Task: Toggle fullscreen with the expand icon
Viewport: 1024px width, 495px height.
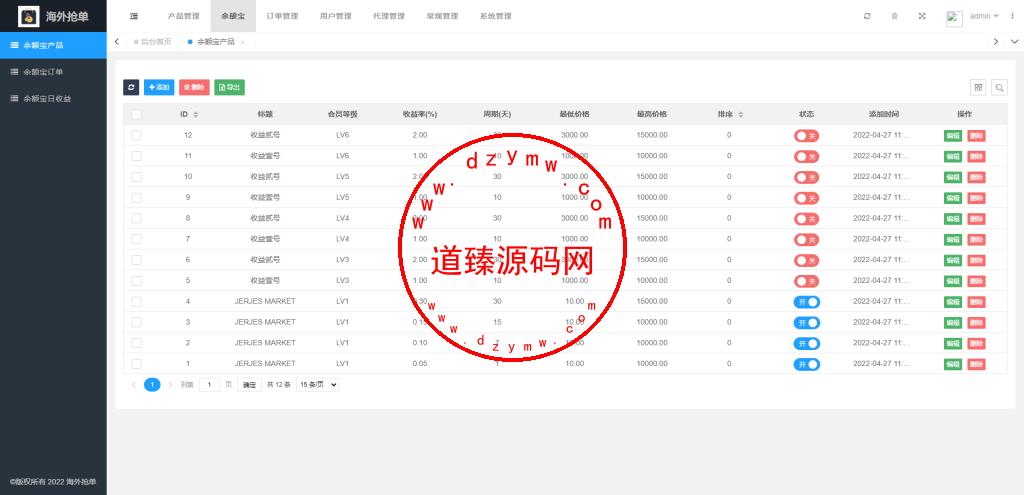Action: [x=922, y=16]
